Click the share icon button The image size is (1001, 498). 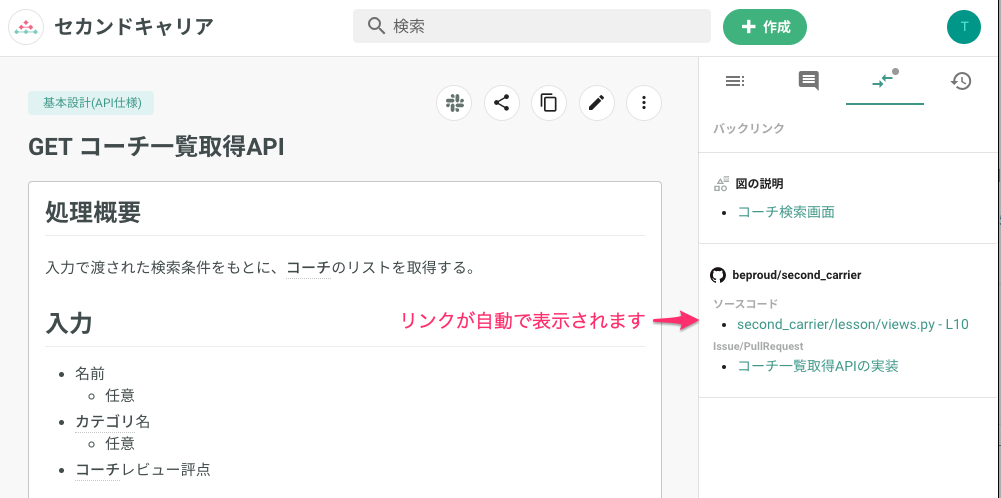501,102
